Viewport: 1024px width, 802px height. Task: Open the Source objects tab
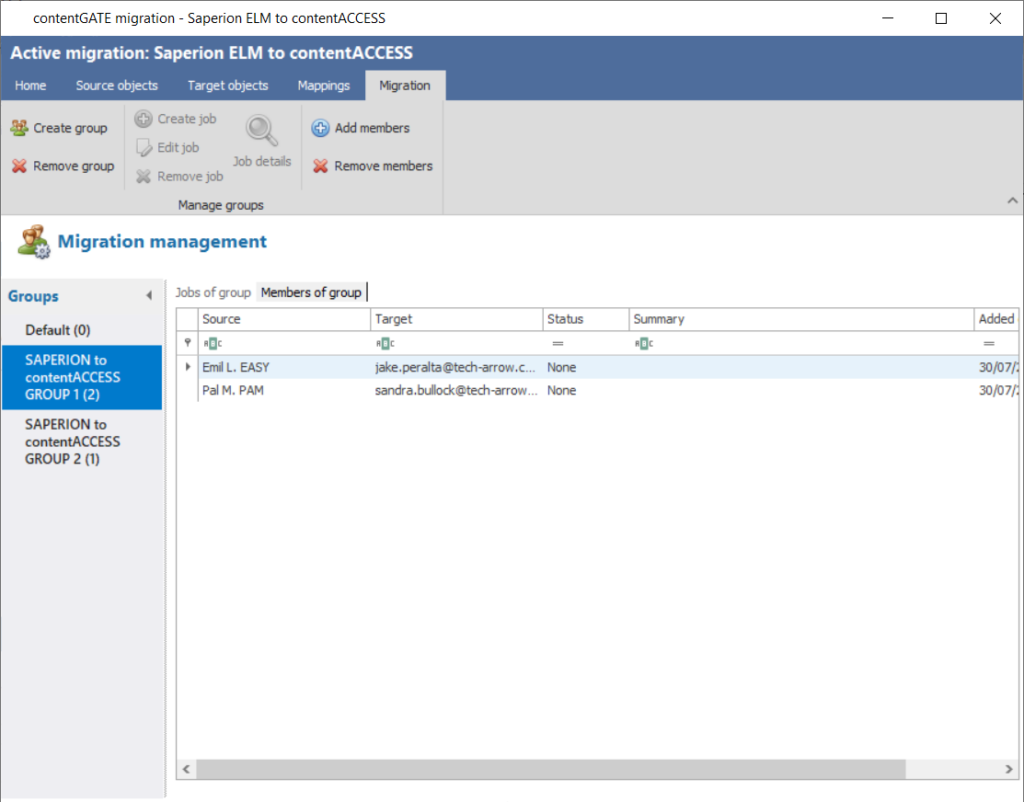coord(117,86)
